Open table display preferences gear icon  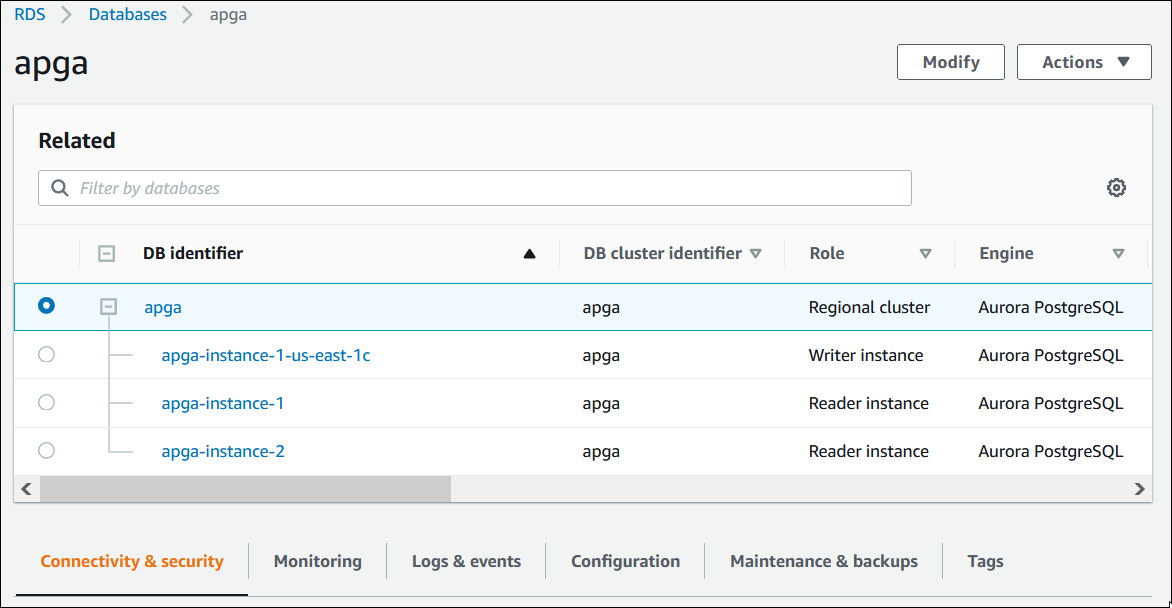(x=1116, y=187)
